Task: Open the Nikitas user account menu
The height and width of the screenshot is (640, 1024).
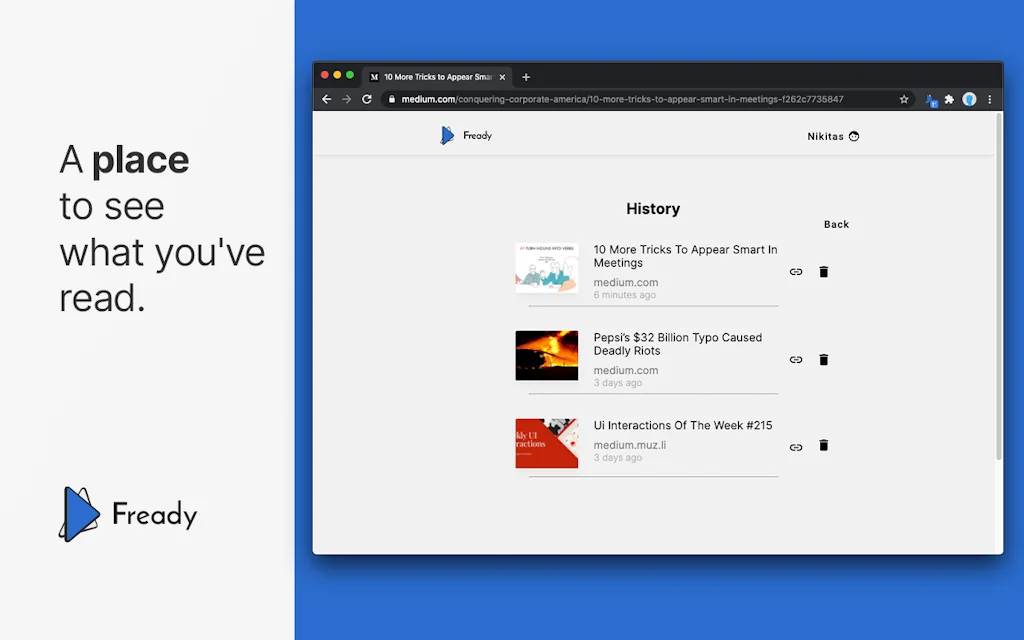Action: click(x=833, y=137)
